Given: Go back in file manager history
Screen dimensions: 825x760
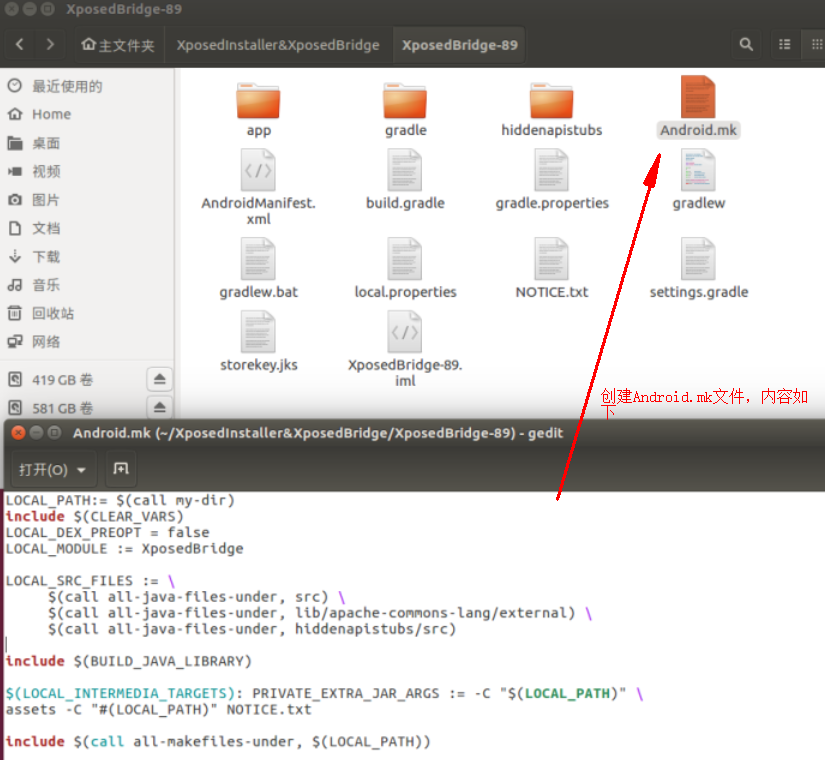Looking at the screenshot, I should [19, 45].
